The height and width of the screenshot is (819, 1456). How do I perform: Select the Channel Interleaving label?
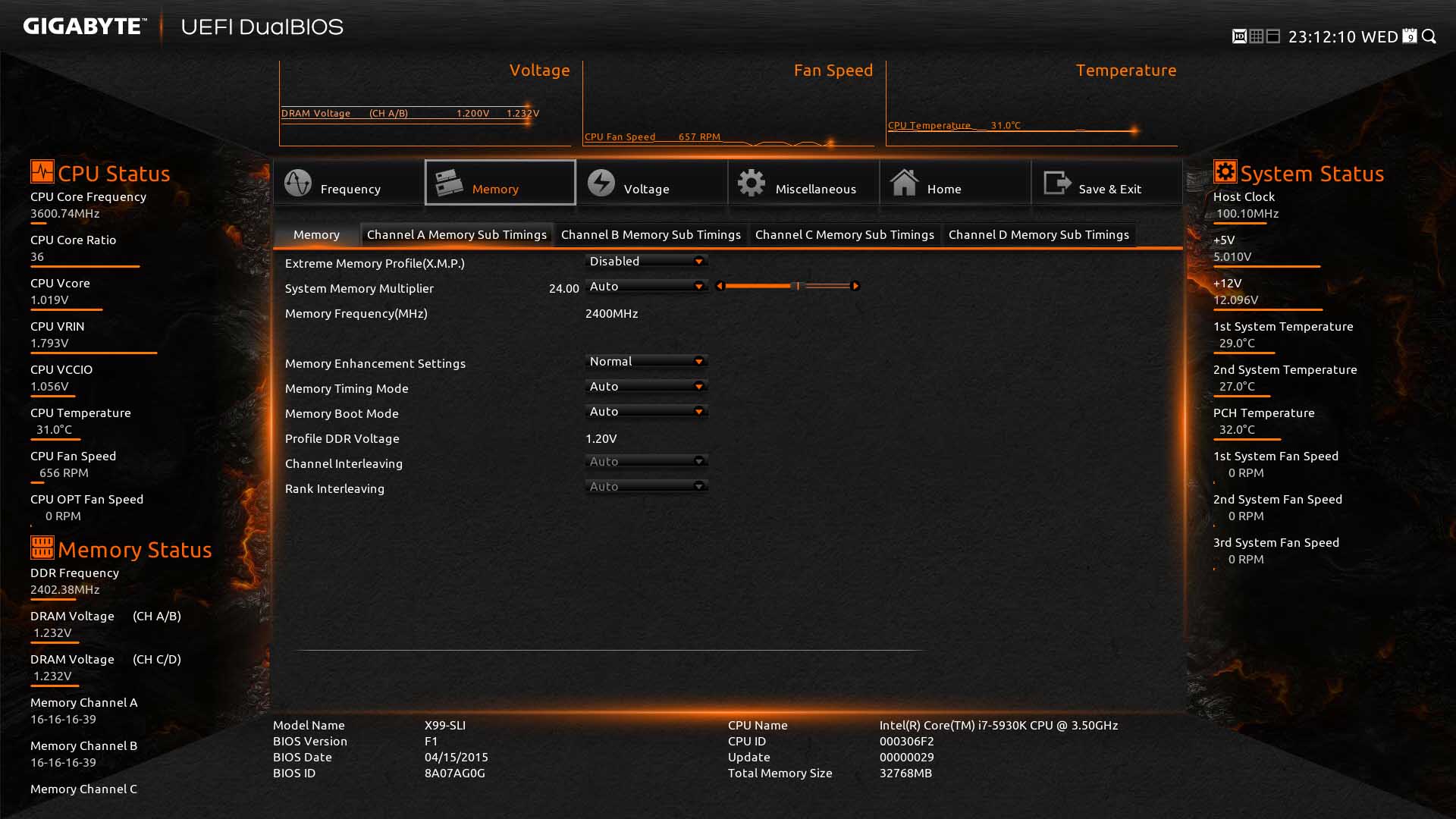[x=344, y=463]
